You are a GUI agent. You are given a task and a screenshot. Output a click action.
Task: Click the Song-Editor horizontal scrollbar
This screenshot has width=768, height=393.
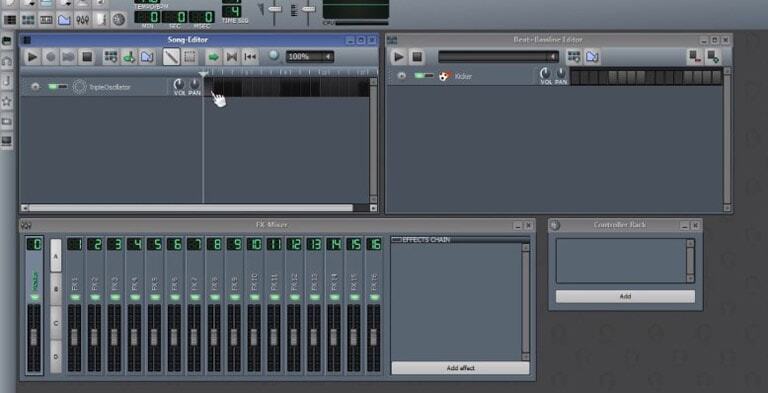click(191, 208)
